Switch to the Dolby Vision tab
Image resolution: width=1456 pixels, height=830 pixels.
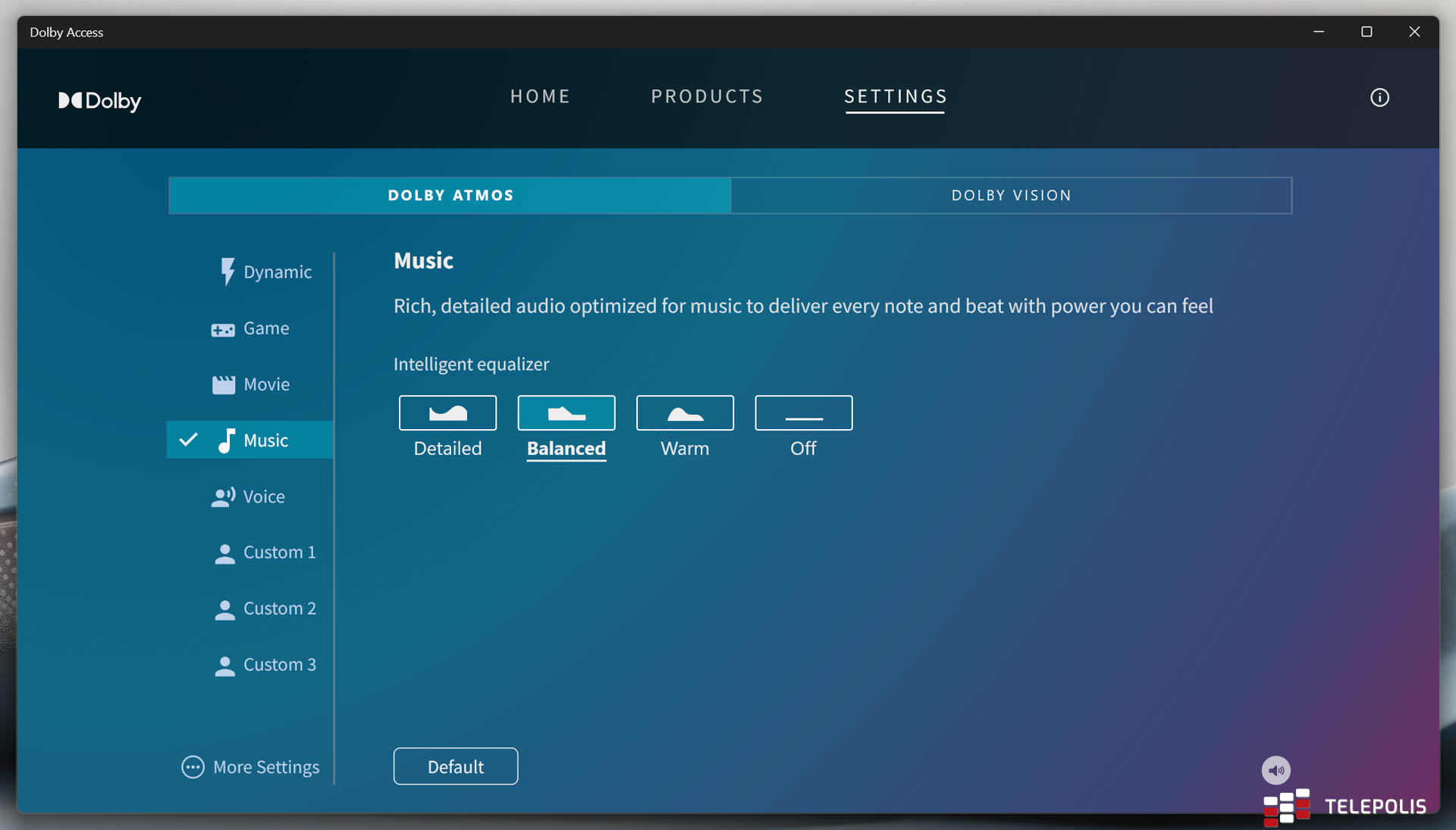pos(1011,196)
